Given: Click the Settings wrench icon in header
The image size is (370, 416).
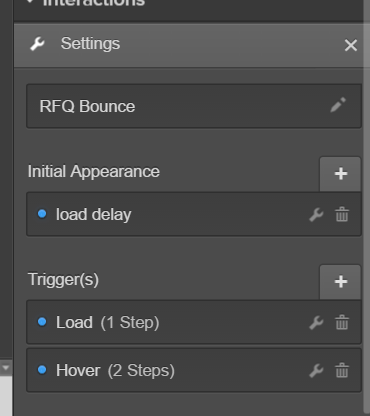Looking at the screenshot, I should pos(37,44).
